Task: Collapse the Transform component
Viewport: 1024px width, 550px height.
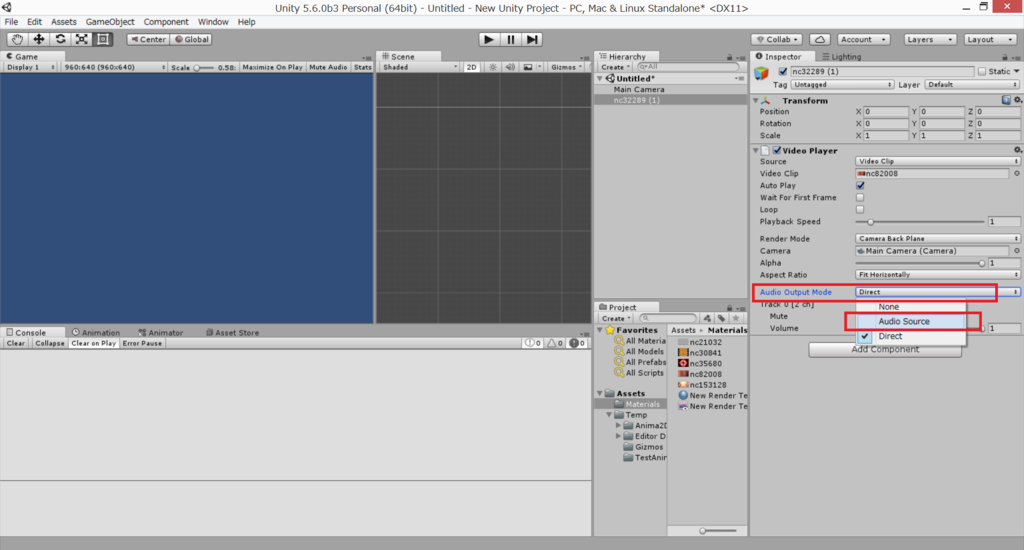Action: coord(756,101)
